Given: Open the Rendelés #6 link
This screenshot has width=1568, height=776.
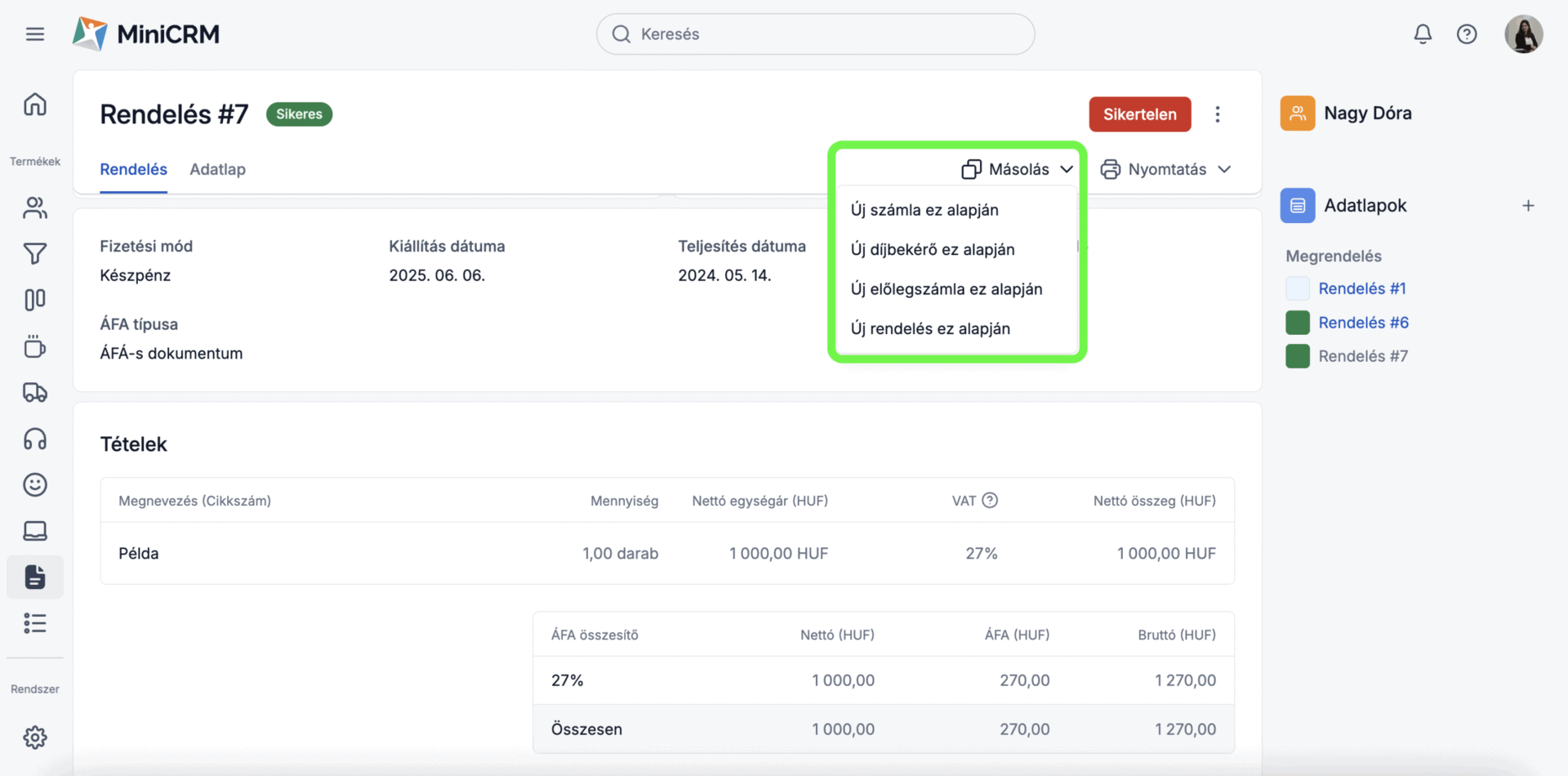Looking at the screenshot, I should coord(1363,323).
